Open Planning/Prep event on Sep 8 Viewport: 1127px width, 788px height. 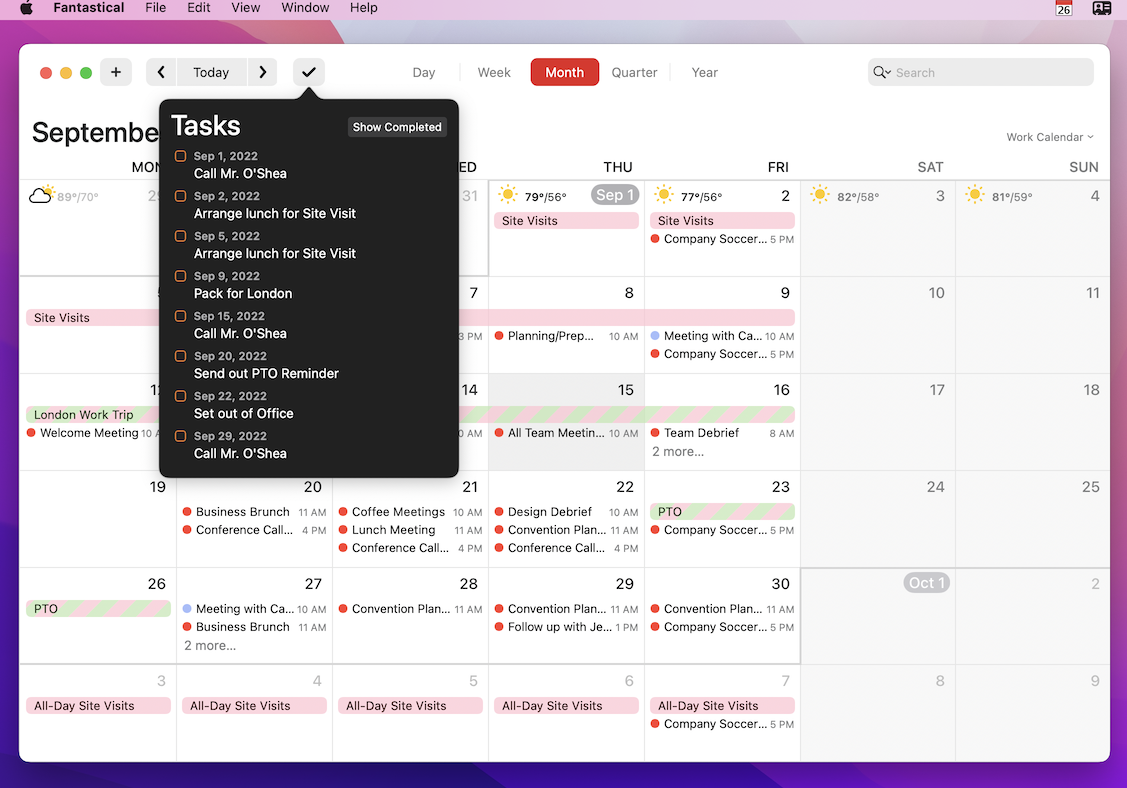click(566, 336)
